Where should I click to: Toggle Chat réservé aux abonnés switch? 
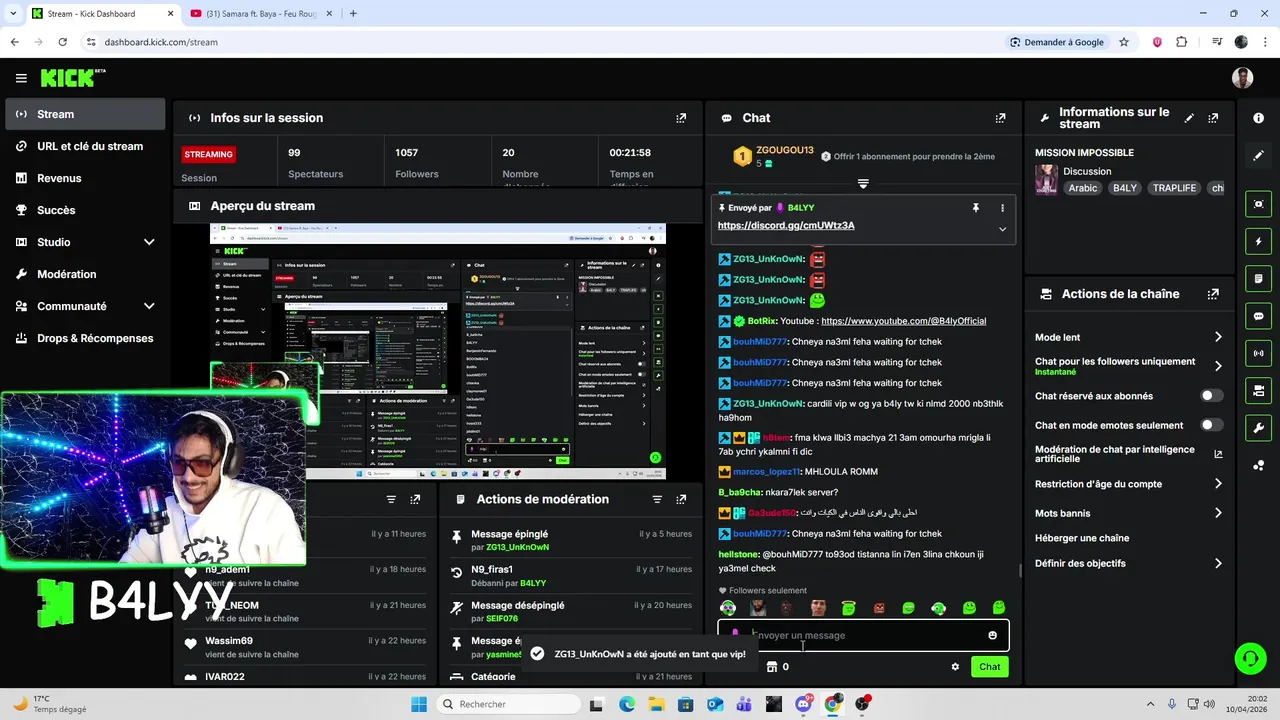click(x=1212, y=396)
